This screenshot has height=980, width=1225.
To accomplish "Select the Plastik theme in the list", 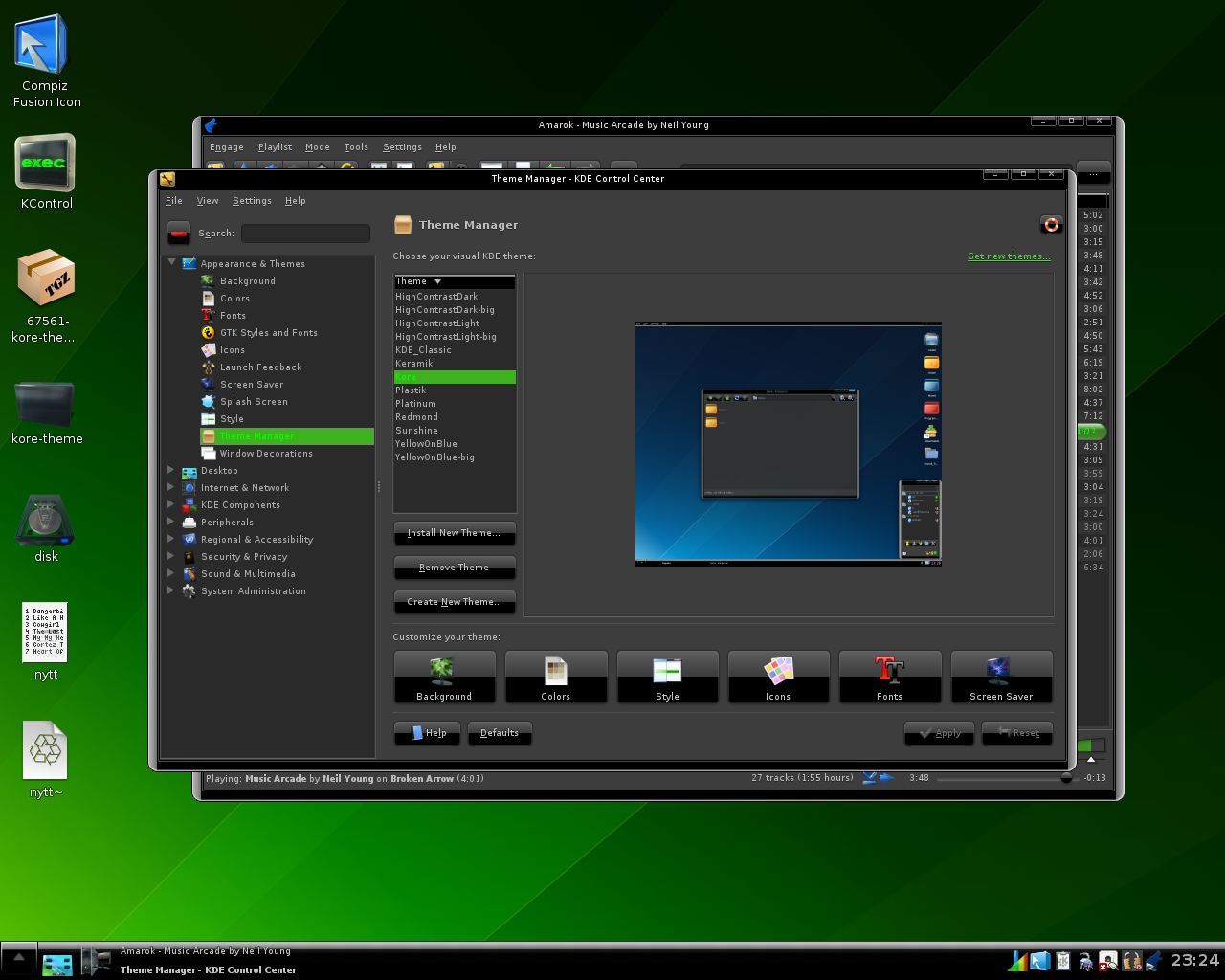I will [455, 390].
